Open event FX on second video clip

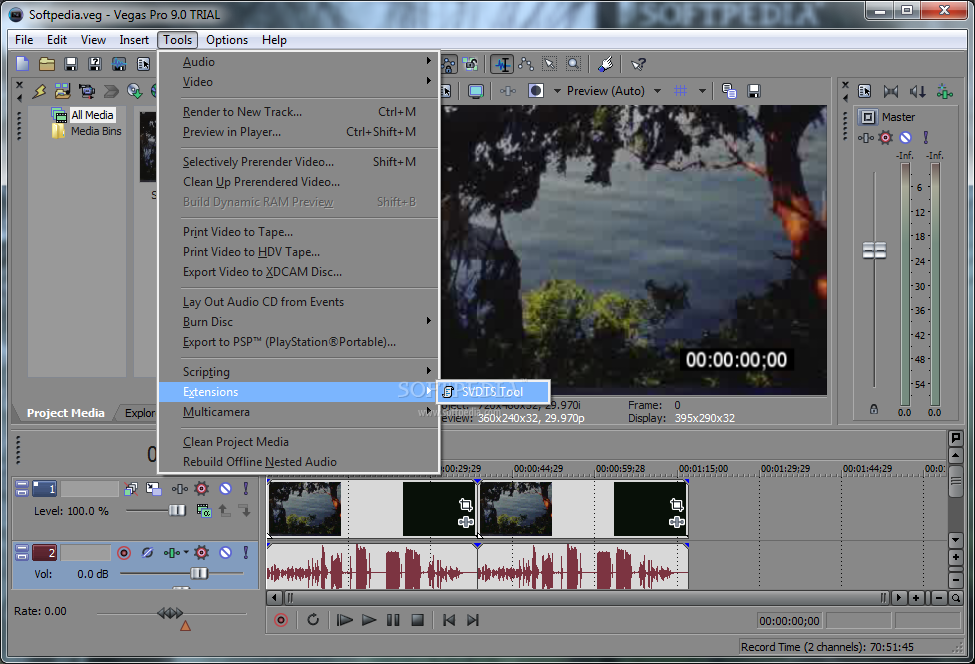pos(677,522)
